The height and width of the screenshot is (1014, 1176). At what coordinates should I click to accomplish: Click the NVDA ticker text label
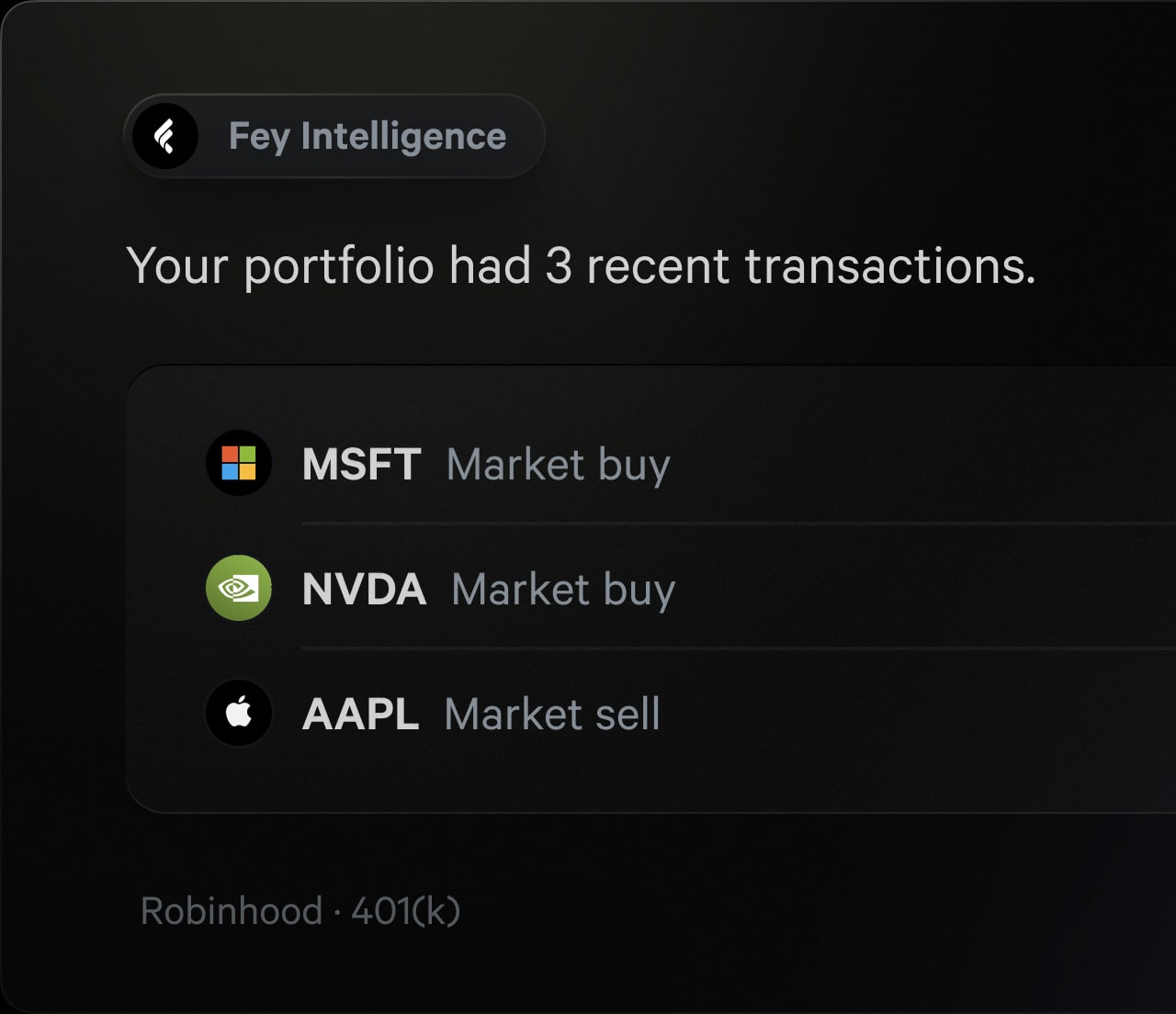(364, 589)
